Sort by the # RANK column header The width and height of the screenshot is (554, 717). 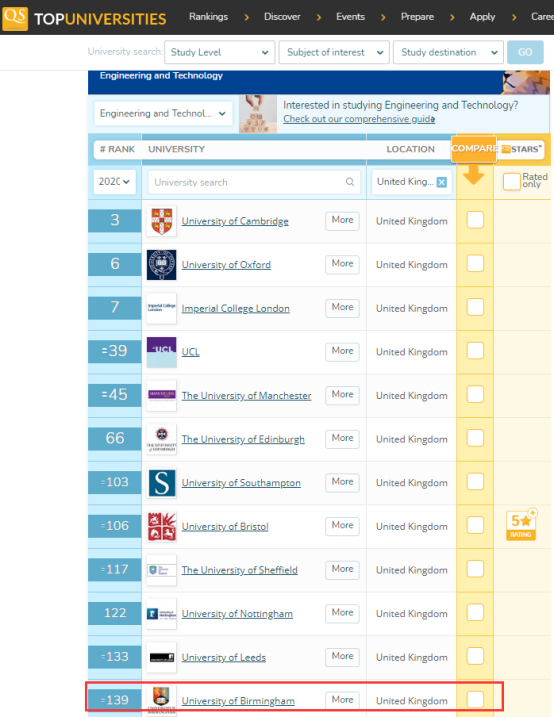point(117,149)
